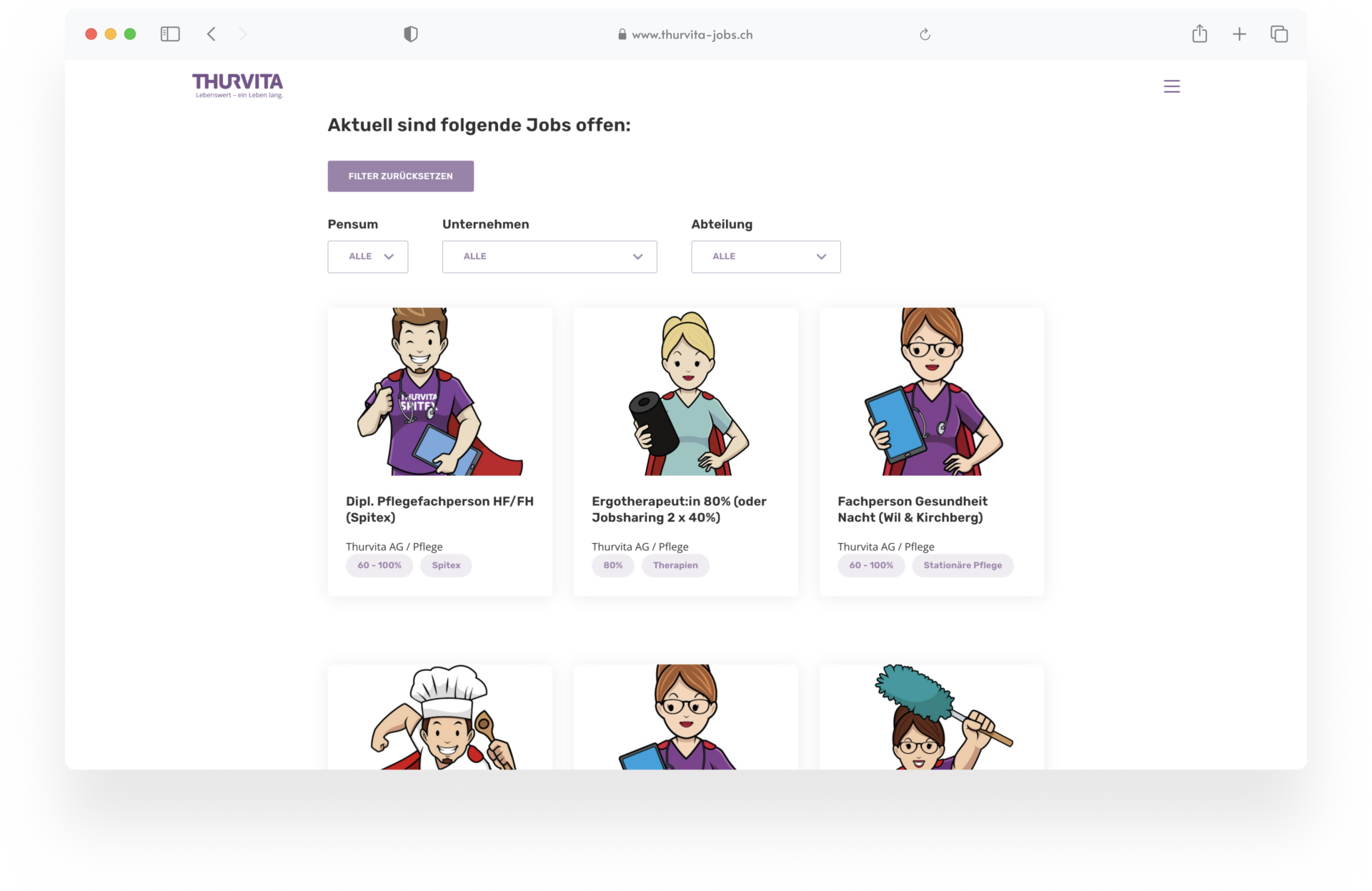The height and width of the screenshot is (891, 1372).
Task: Click 'Thurvita AG / Pflege' under Ergotherapeut:in
Action: [640, 547]
